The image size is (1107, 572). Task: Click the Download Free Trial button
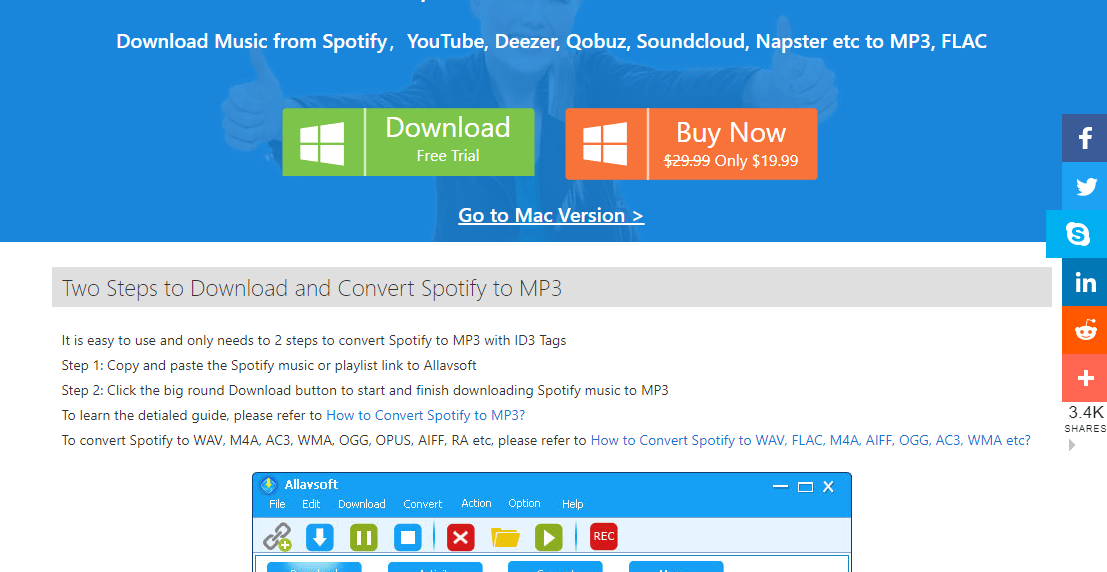coord(408,142)
